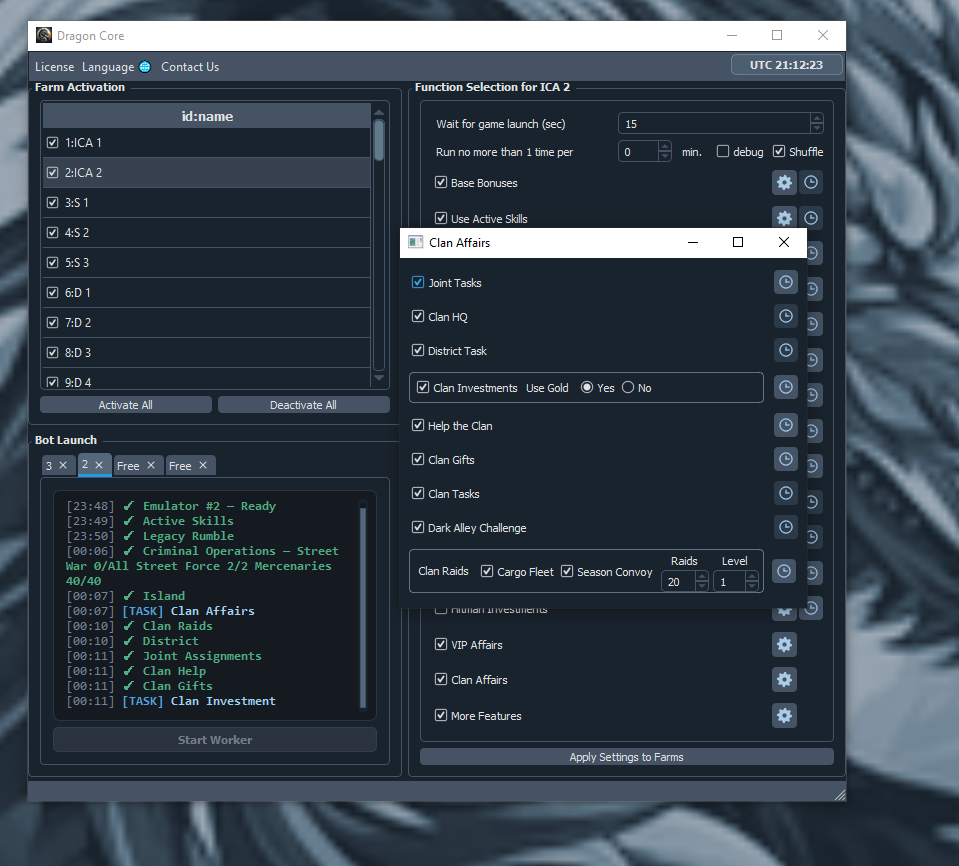Click the Activate All button
The image size is (959, 866).
pyautogui.click(x=126, y=405)
